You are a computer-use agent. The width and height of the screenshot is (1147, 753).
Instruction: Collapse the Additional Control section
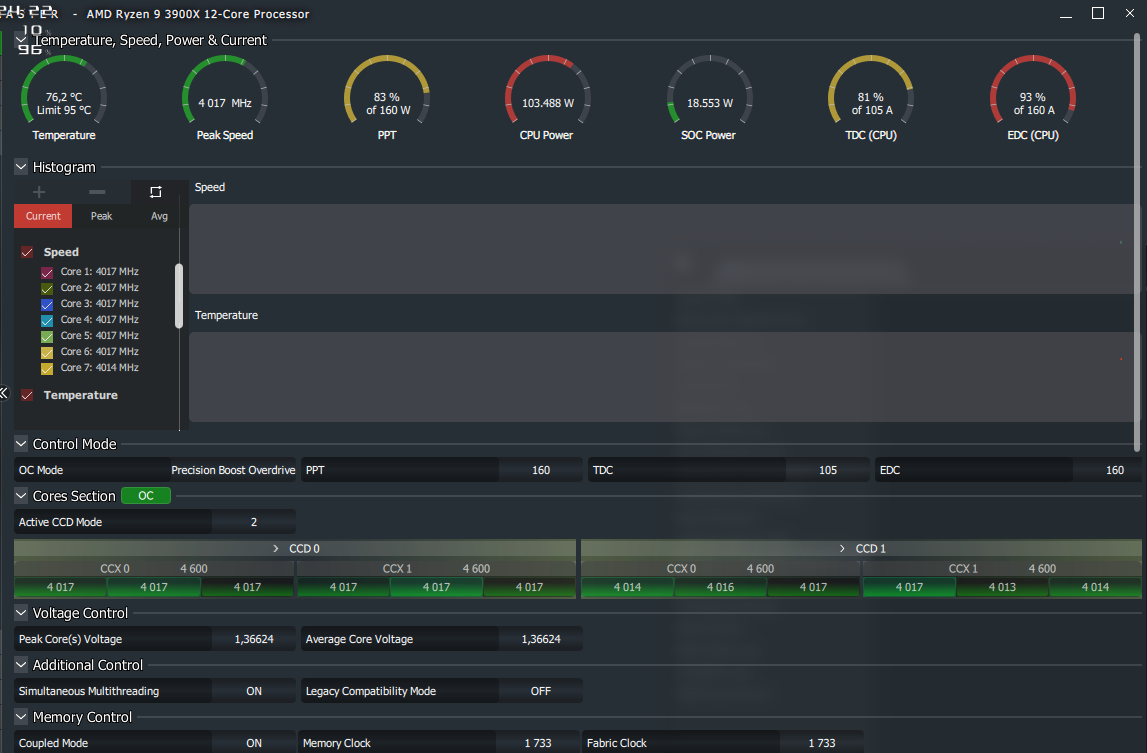[21, 664]
